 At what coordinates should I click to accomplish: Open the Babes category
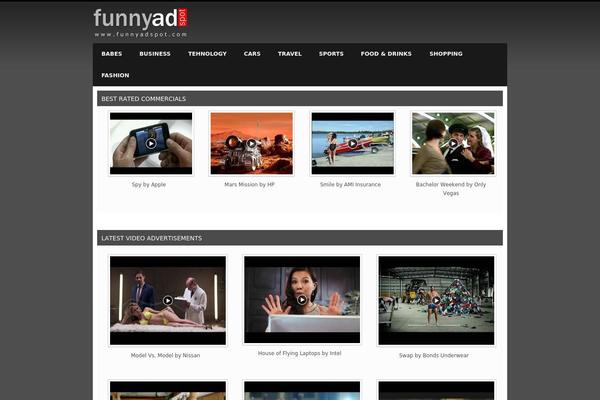pyautogui.click(x=112, y=54)
